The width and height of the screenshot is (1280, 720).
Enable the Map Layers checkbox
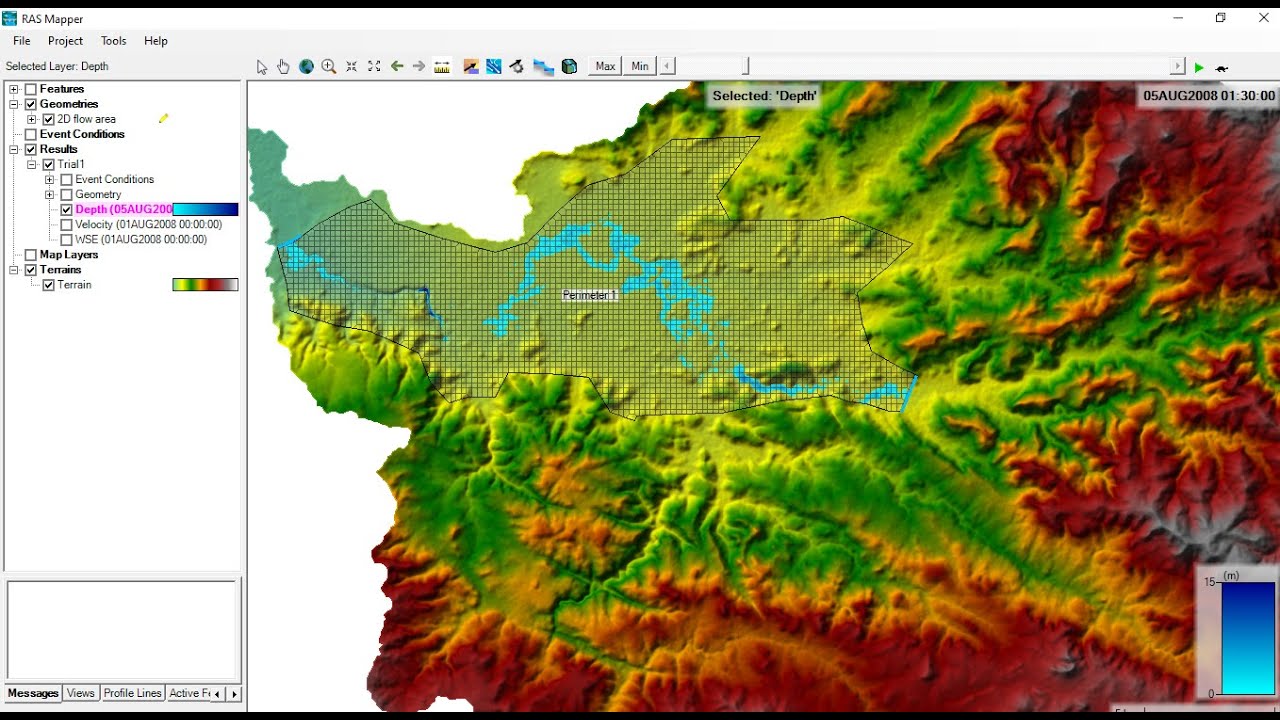coord(31,255)
